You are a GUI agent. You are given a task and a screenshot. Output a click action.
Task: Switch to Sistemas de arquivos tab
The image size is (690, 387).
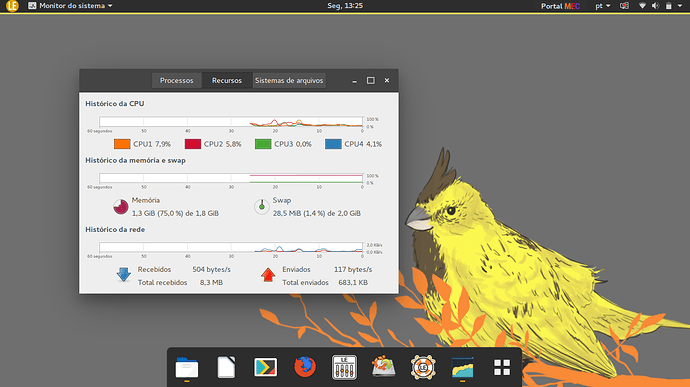289,81
